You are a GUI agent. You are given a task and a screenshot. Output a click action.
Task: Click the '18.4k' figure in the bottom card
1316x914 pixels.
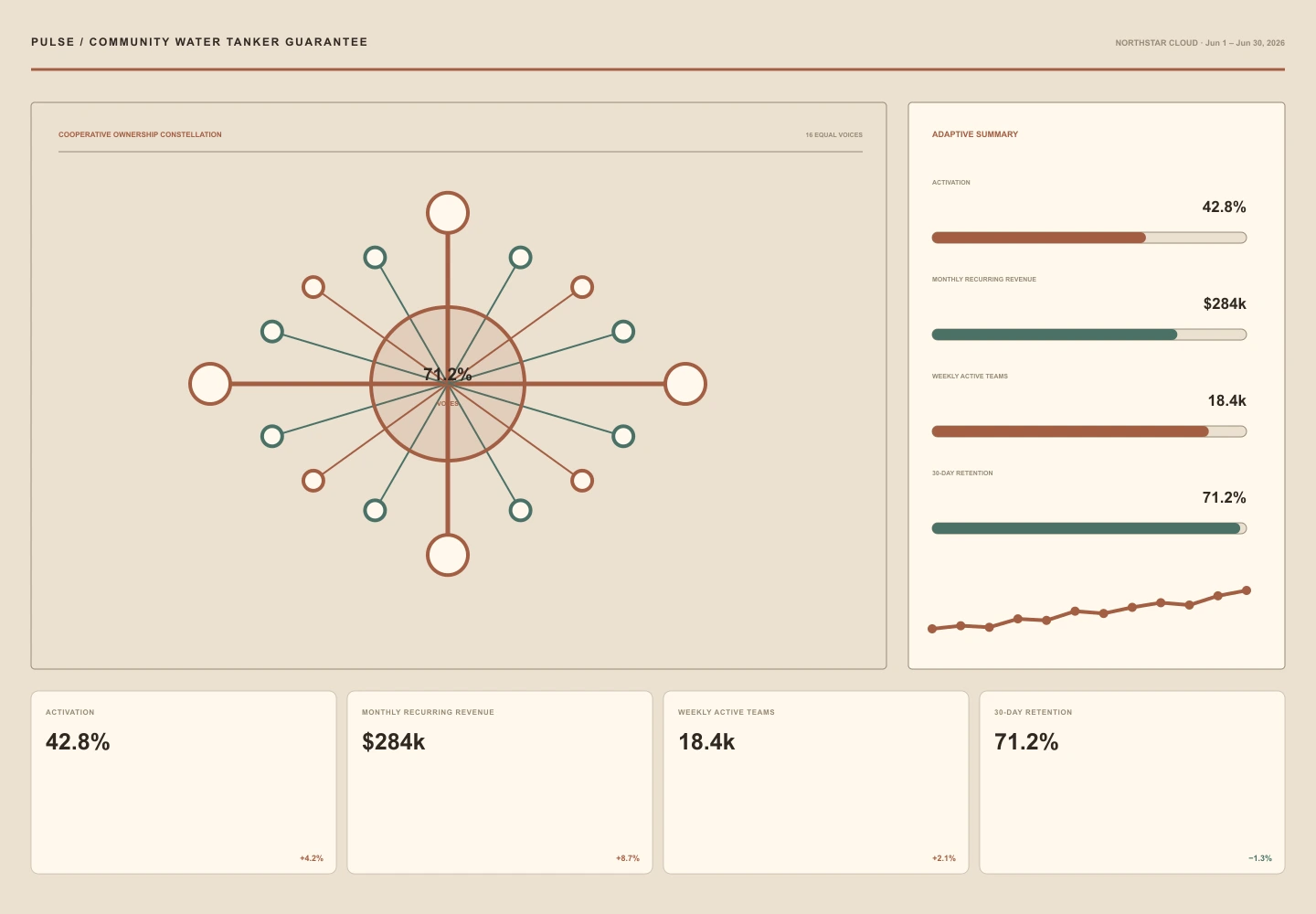pyautogui.click(x=706, y=741)
